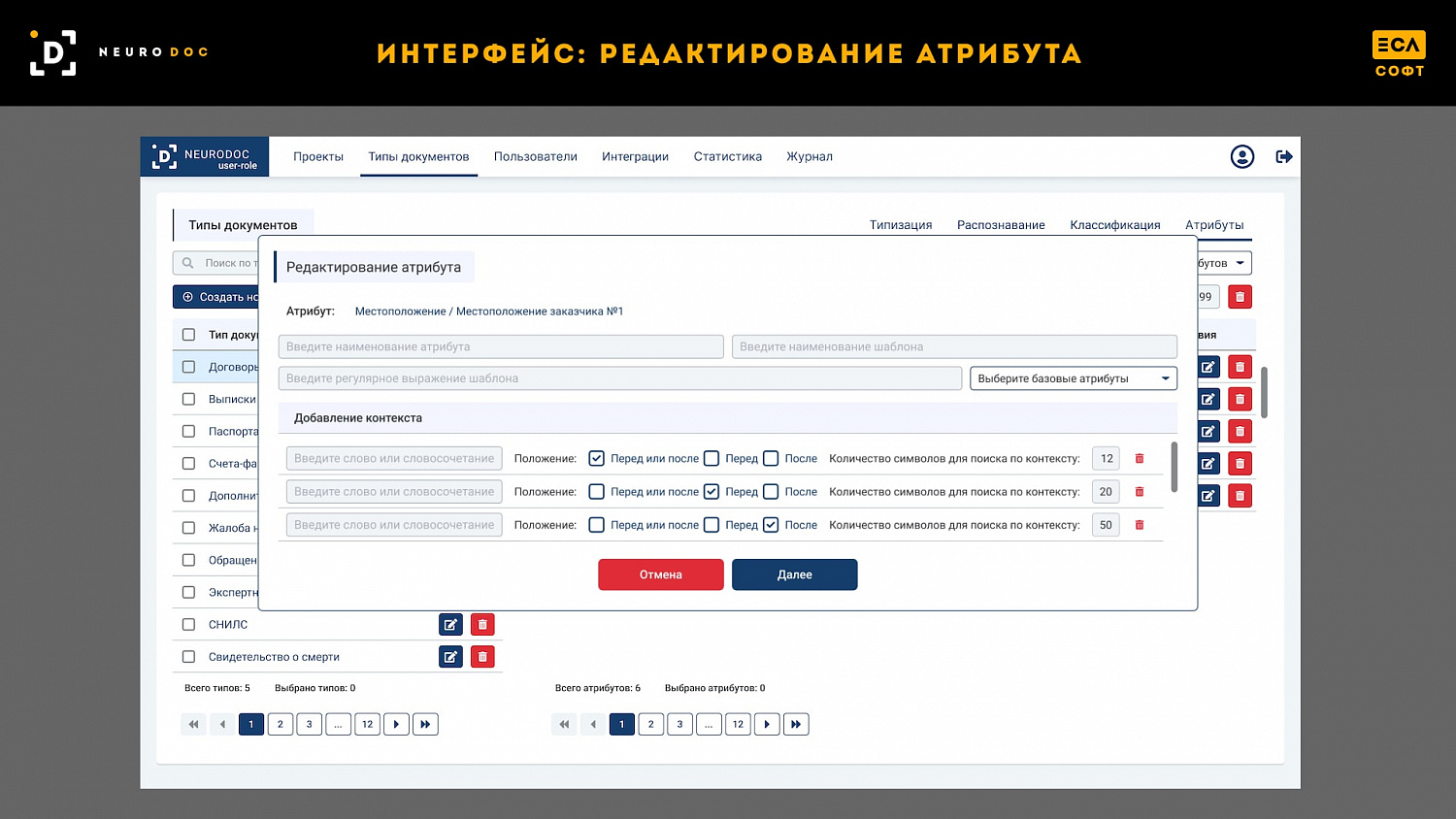The width and height of the screenshot is (1456, 819).
Task: Go to previous page of types pagination
Action: tap(222, 724)
